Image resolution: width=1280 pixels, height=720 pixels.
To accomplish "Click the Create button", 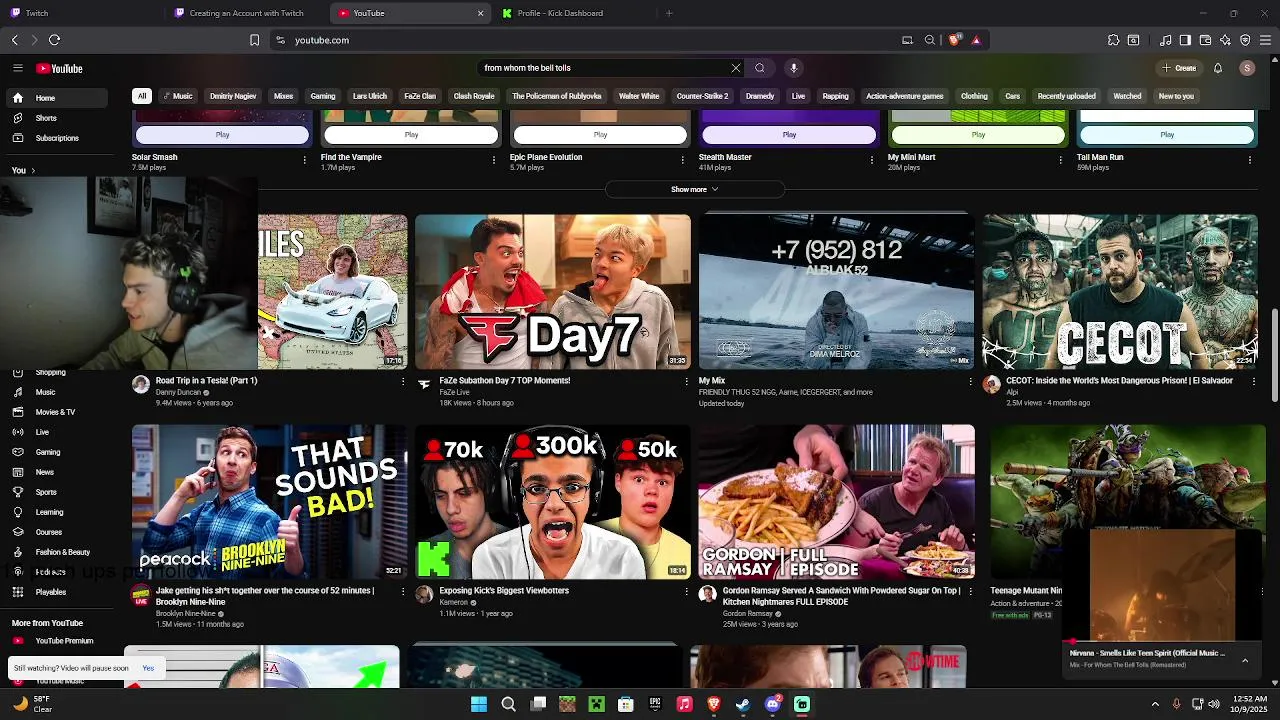I will point(1179,68).
